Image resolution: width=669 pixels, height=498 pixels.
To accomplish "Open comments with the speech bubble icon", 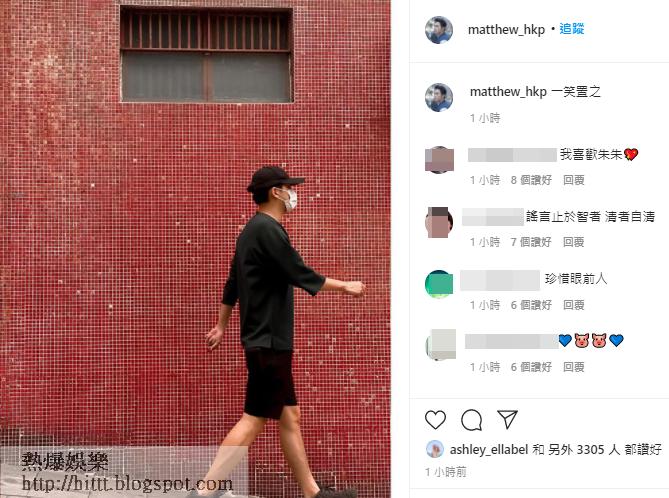I will click(x=471, y=419).
